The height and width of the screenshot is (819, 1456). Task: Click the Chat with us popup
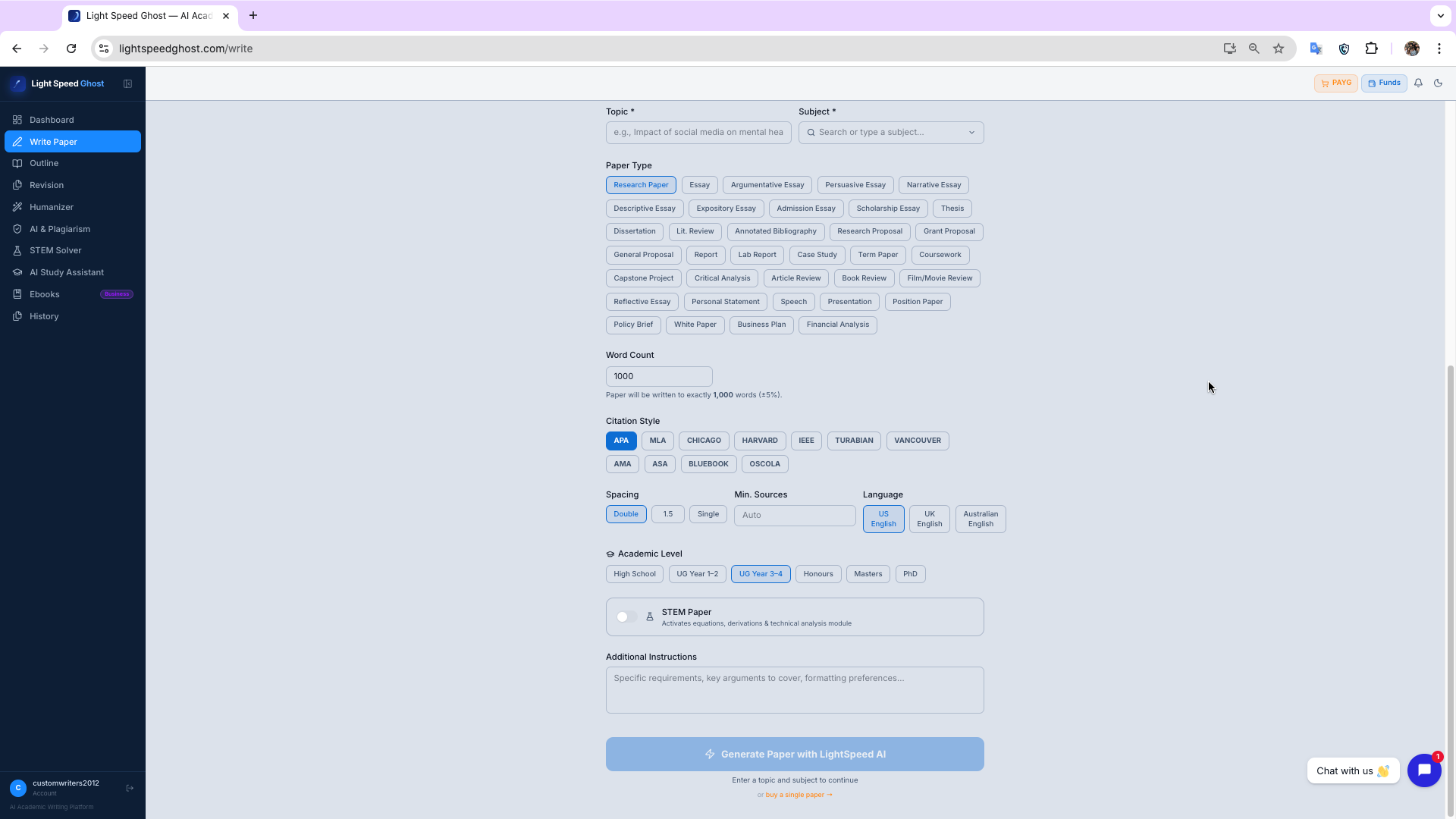coord(1353,771)
